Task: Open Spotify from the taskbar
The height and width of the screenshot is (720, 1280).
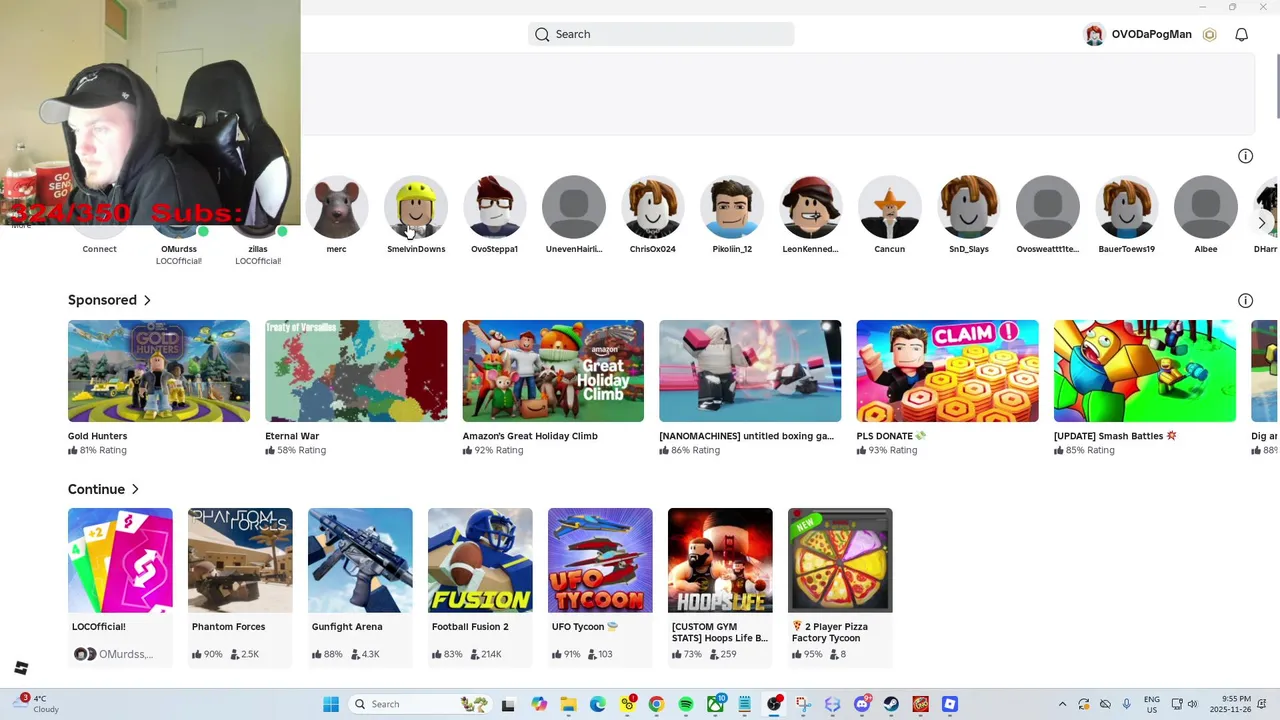Action: pos(686,704)
